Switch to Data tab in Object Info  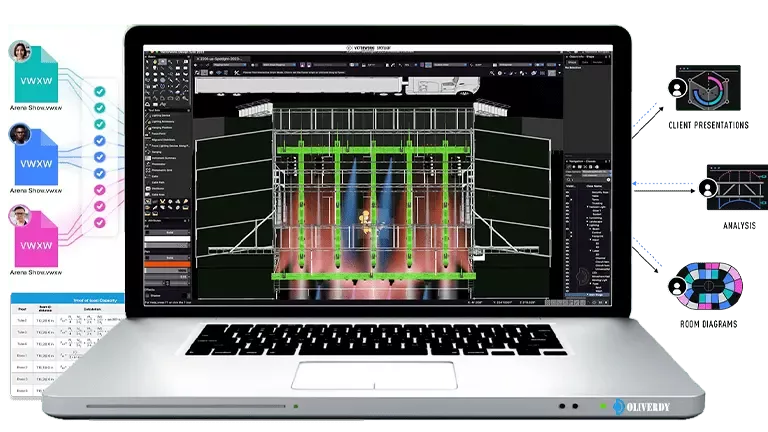tap(585, 62)
